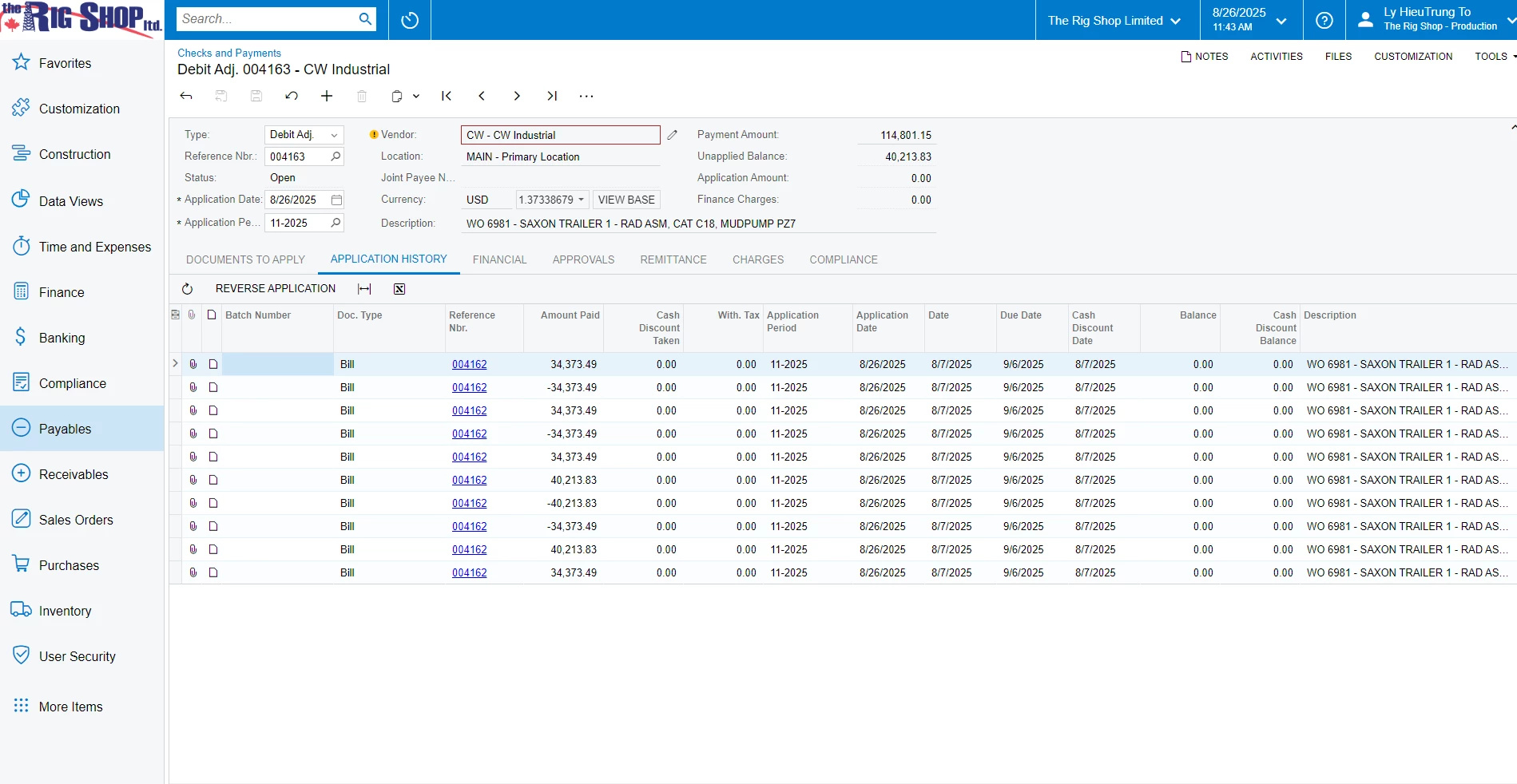
Task: Click the fit-to-screen columns icon
Action: [x=364, y=289]
